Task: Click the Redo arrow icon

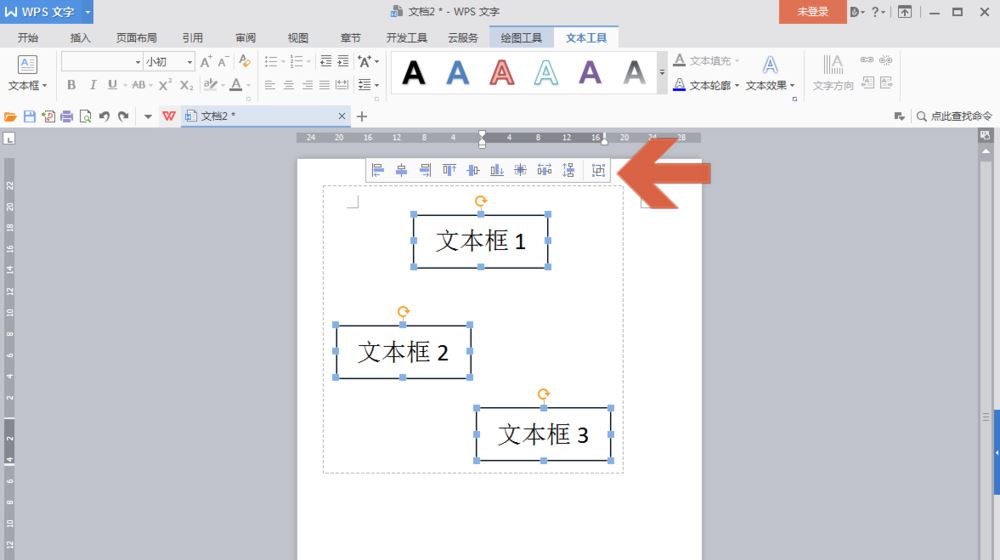Action: point(123,116)
